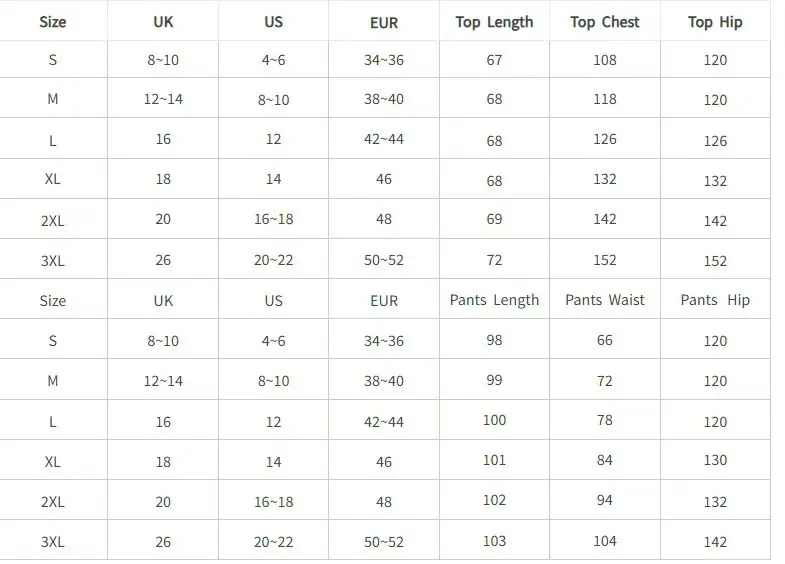The width and height of the screenshot is (785, 564).
Task: Click Pants Waist value 104 for 3XL
Action: [605, 541]
